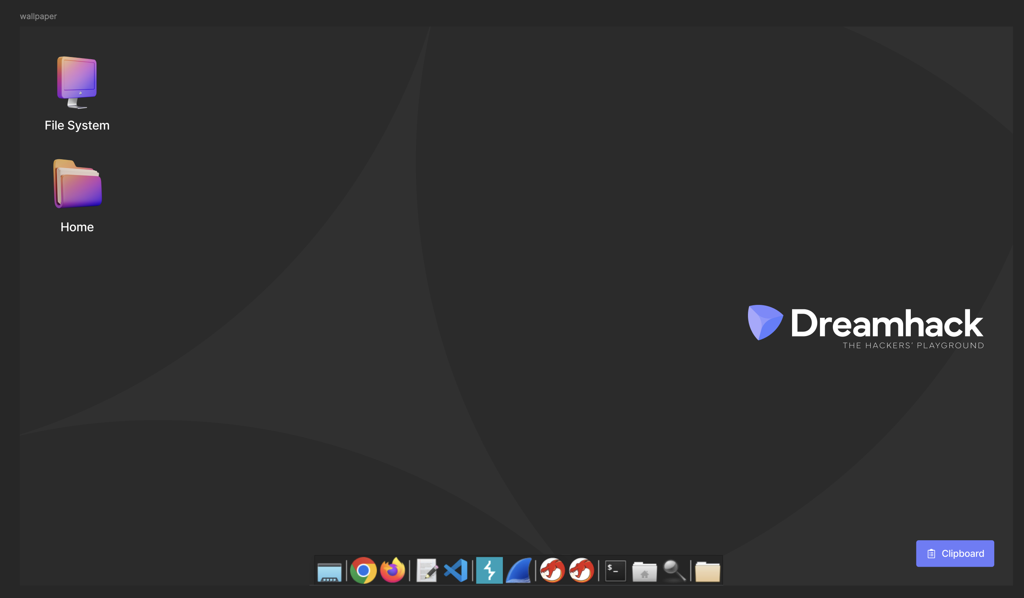Open the gray home file manager dock icon

(x=644, y=571)
